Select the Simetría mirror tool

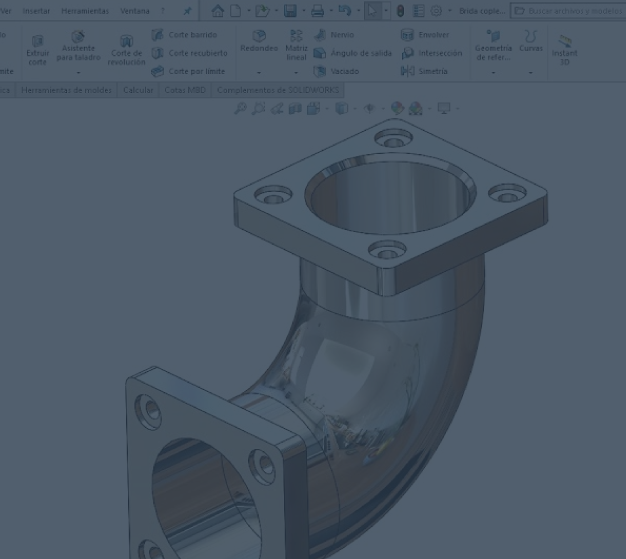click(424, 71)
